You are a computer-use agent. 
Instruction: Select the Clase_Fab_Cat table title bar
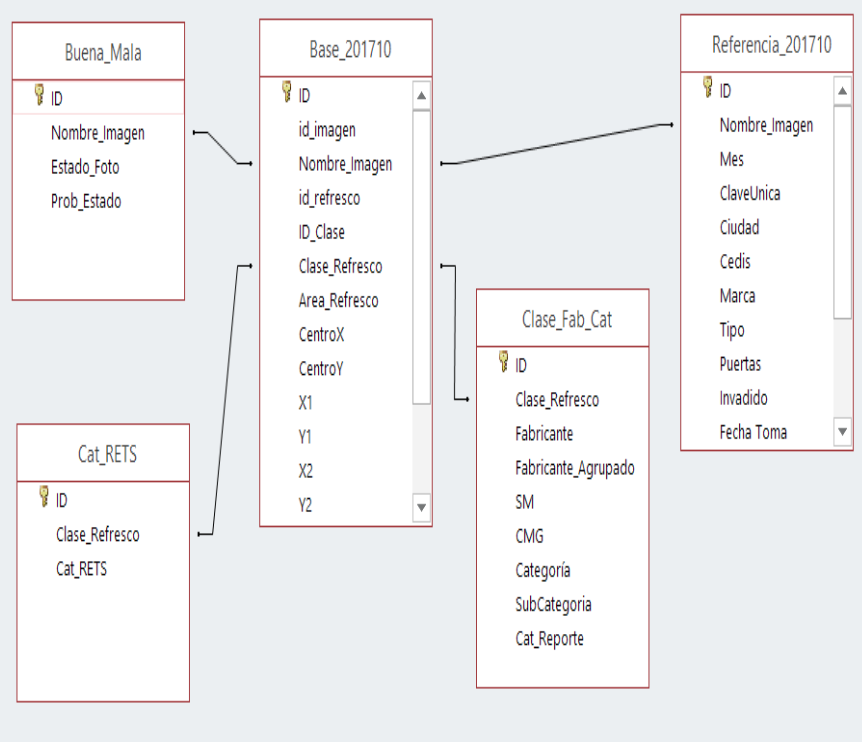563,319
